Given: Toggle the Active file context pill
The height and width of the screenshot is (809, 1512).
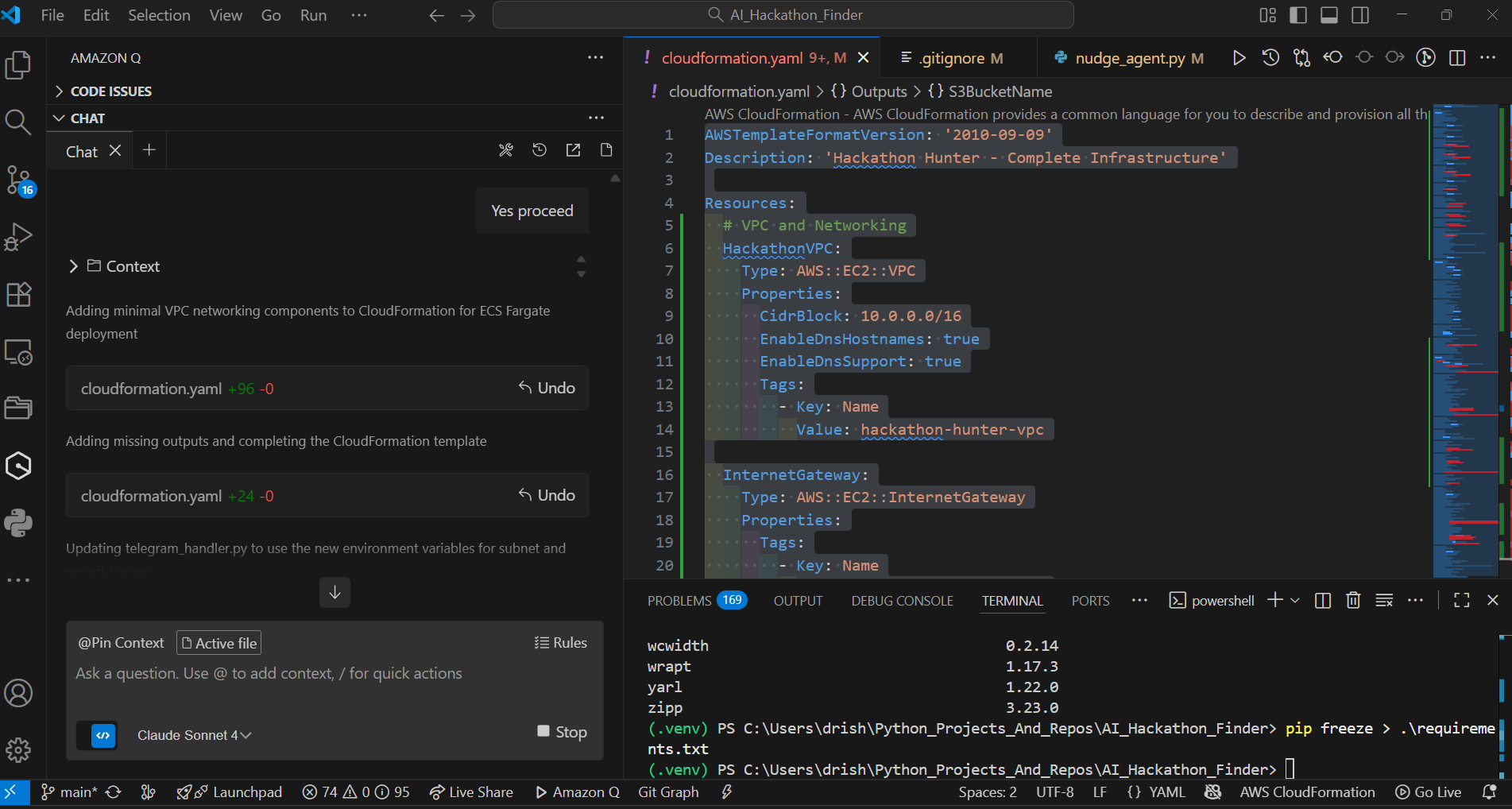Looking at the screenshot, I should pyautogui.click(x=218, y=642).
